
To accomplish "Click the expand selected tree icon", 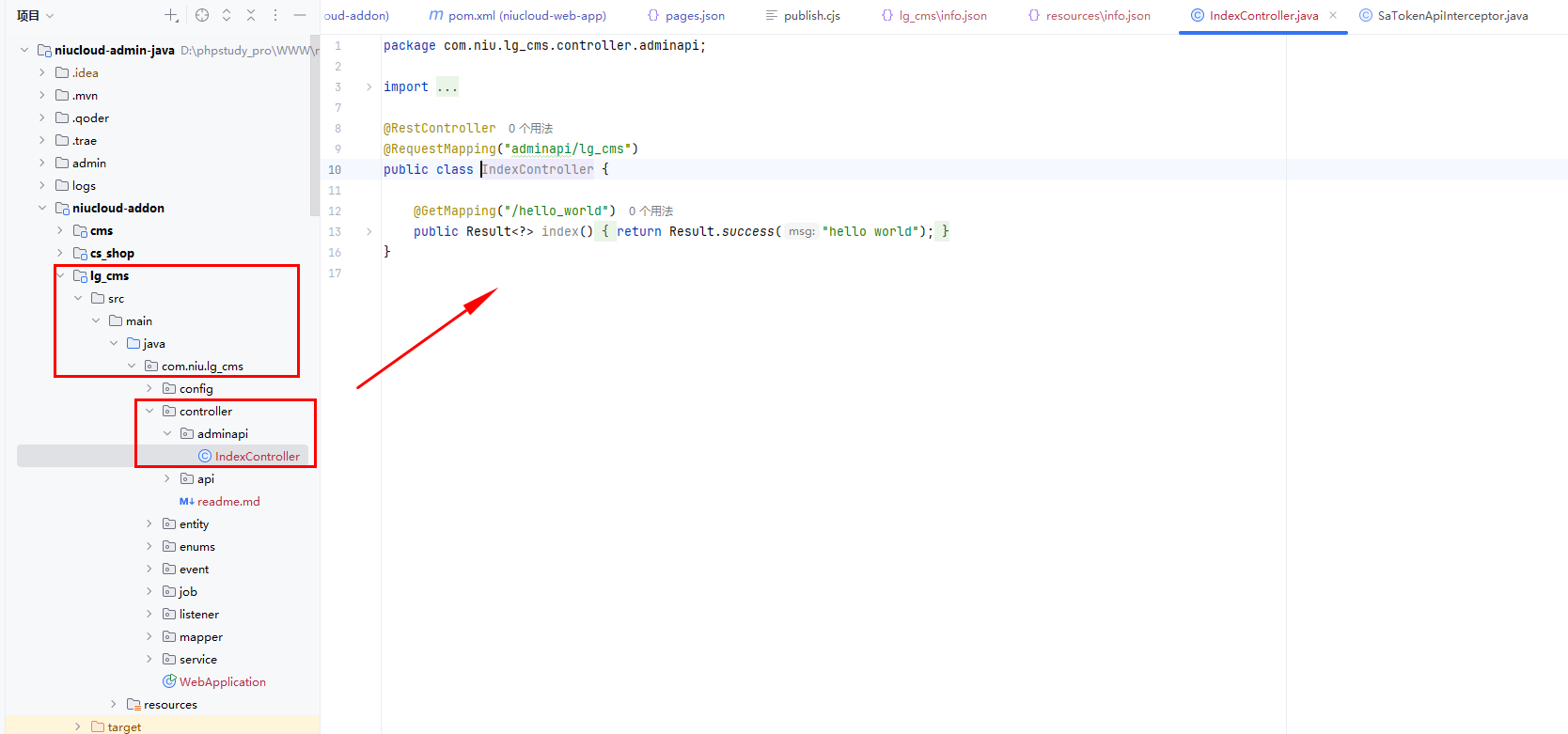I will click(x=227, y=15).
